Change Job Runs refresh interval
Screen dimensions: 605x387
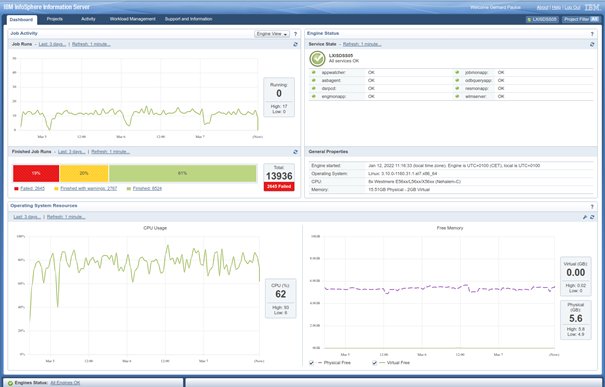pos(91,44)
